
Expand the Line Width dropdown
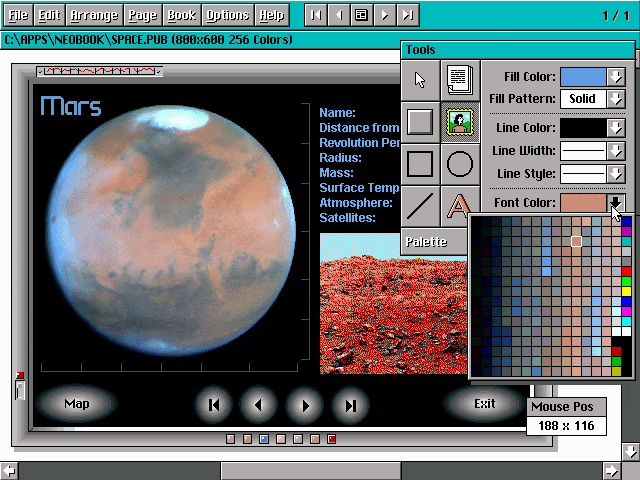click(616, 151)
